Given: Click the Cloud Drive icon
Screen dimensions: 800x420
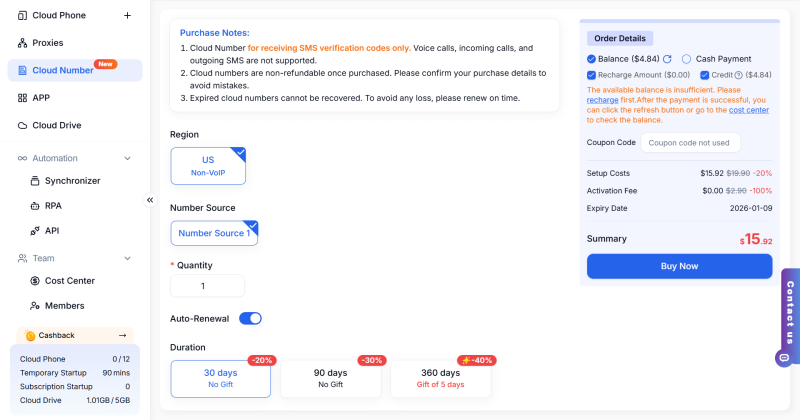Looking at the screenshot, I should pyautogui.click(x=22, y=125).
